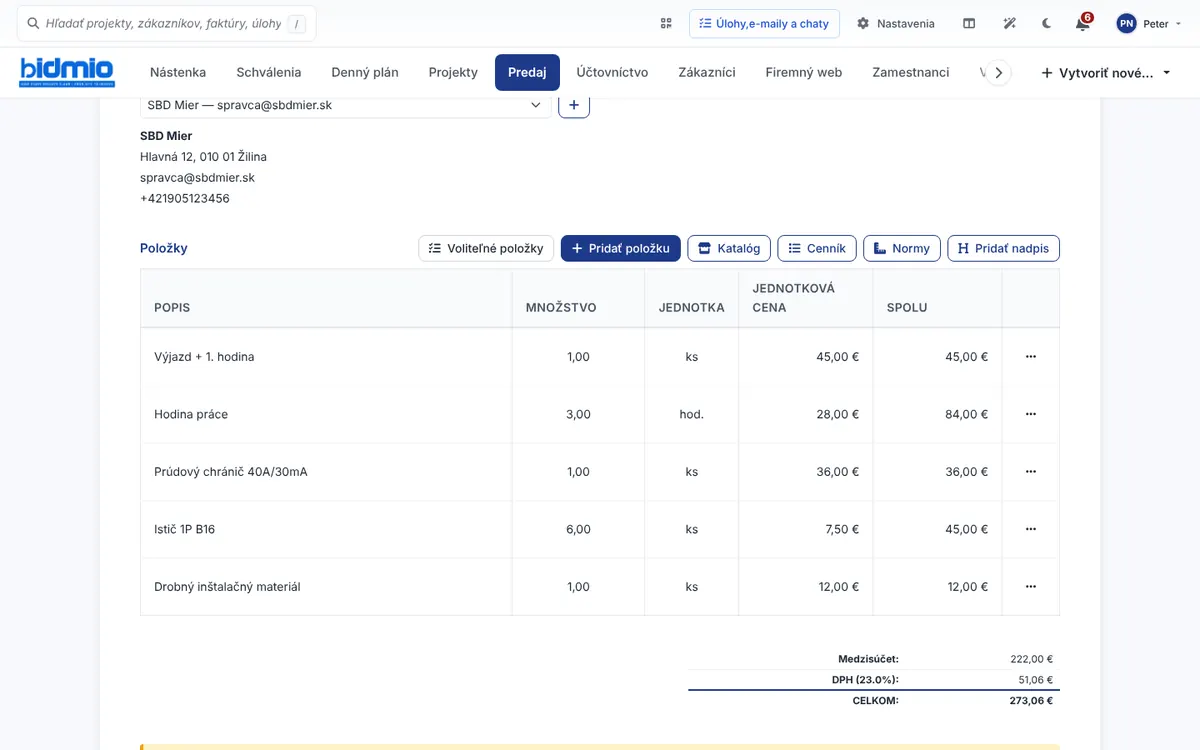The height and width of the screenshot is (750, 1200).
Task: Focus the search projects input field
Action: pos(166,23)
